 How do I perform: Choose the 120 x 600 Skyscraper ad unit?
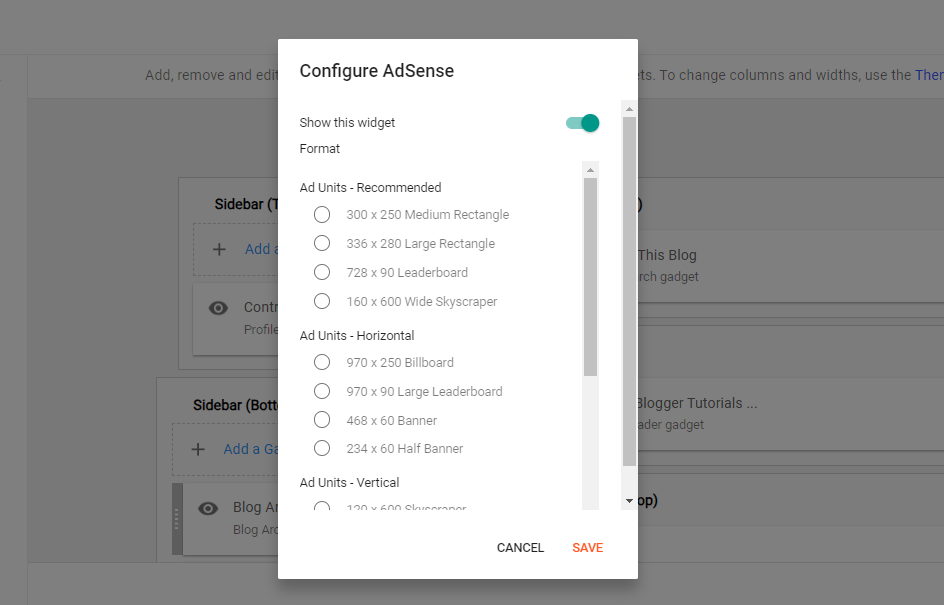click(x=321, y=509)
